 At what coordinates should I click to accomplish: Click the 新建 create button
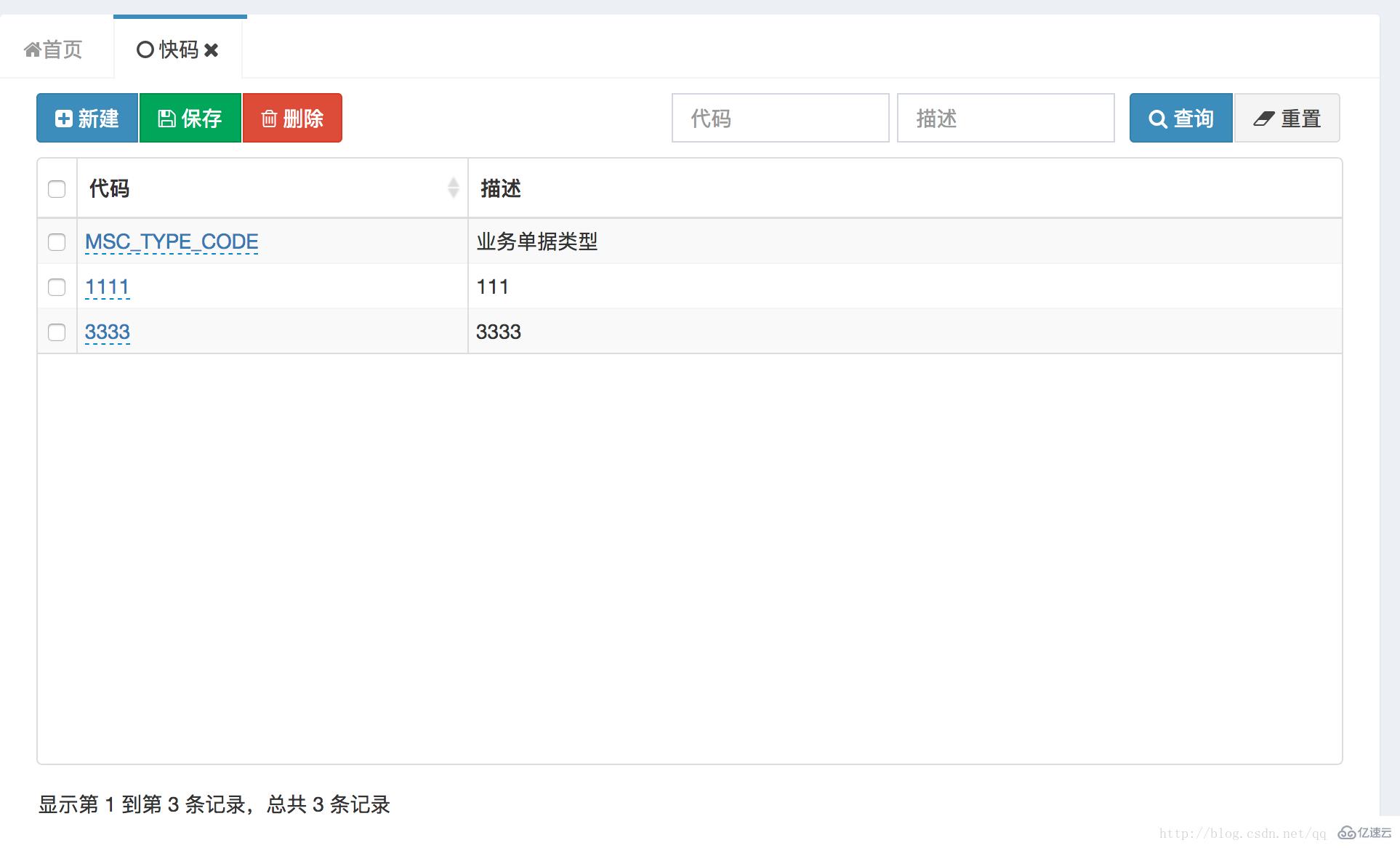click(87, 118)
